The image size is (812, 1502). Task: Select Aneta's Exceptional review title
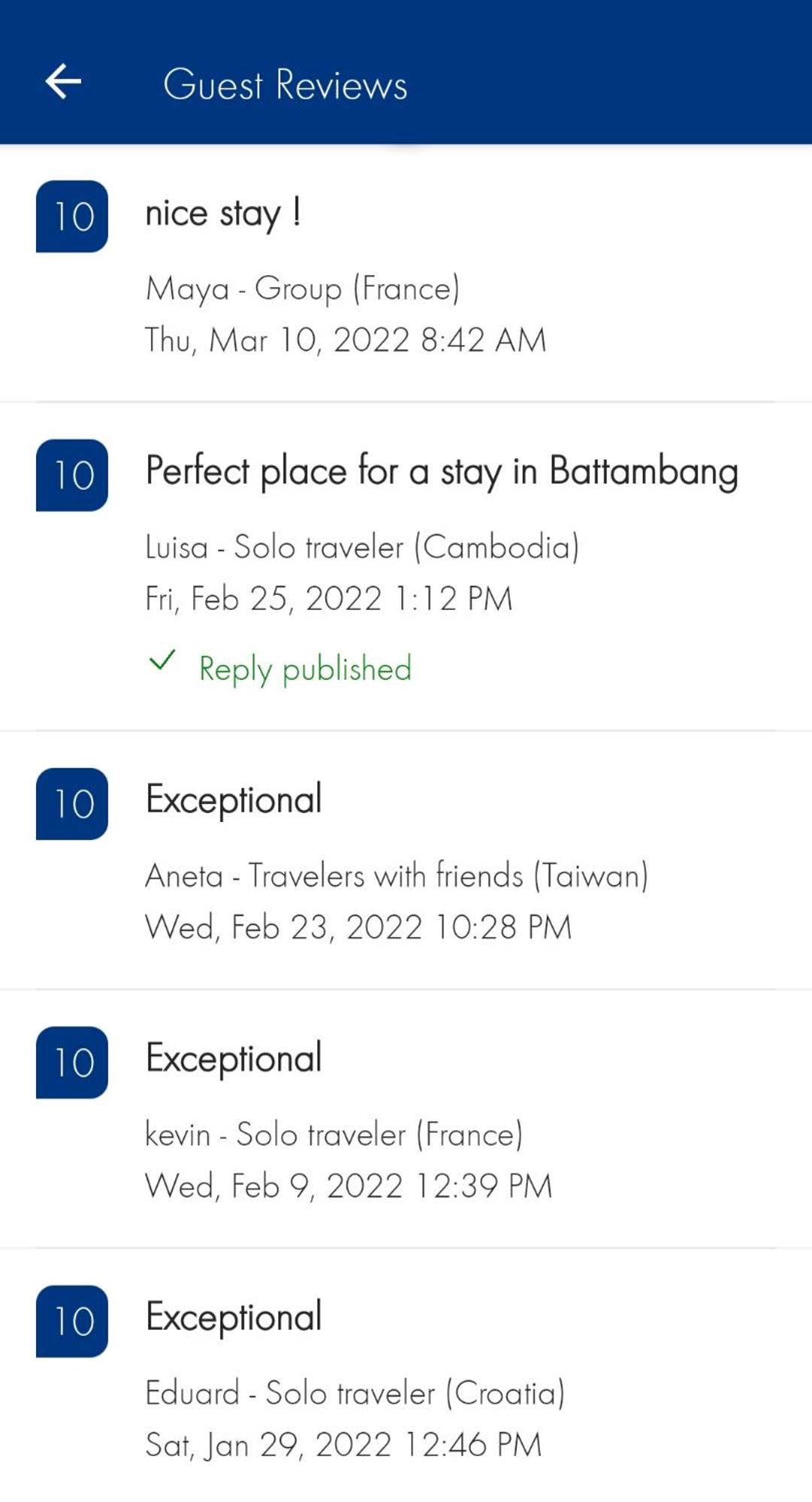click(x=234, y=800)
